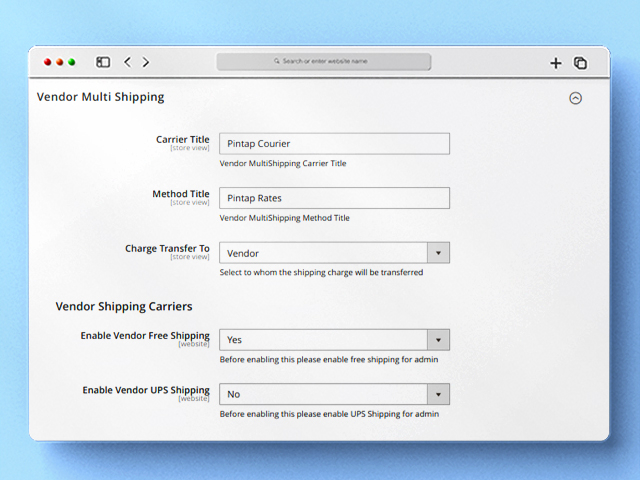Collapse the Vendor Multi Shipping section chevron
The width and height of the screenshot is (640, 480).
click(x=575, y=98)
